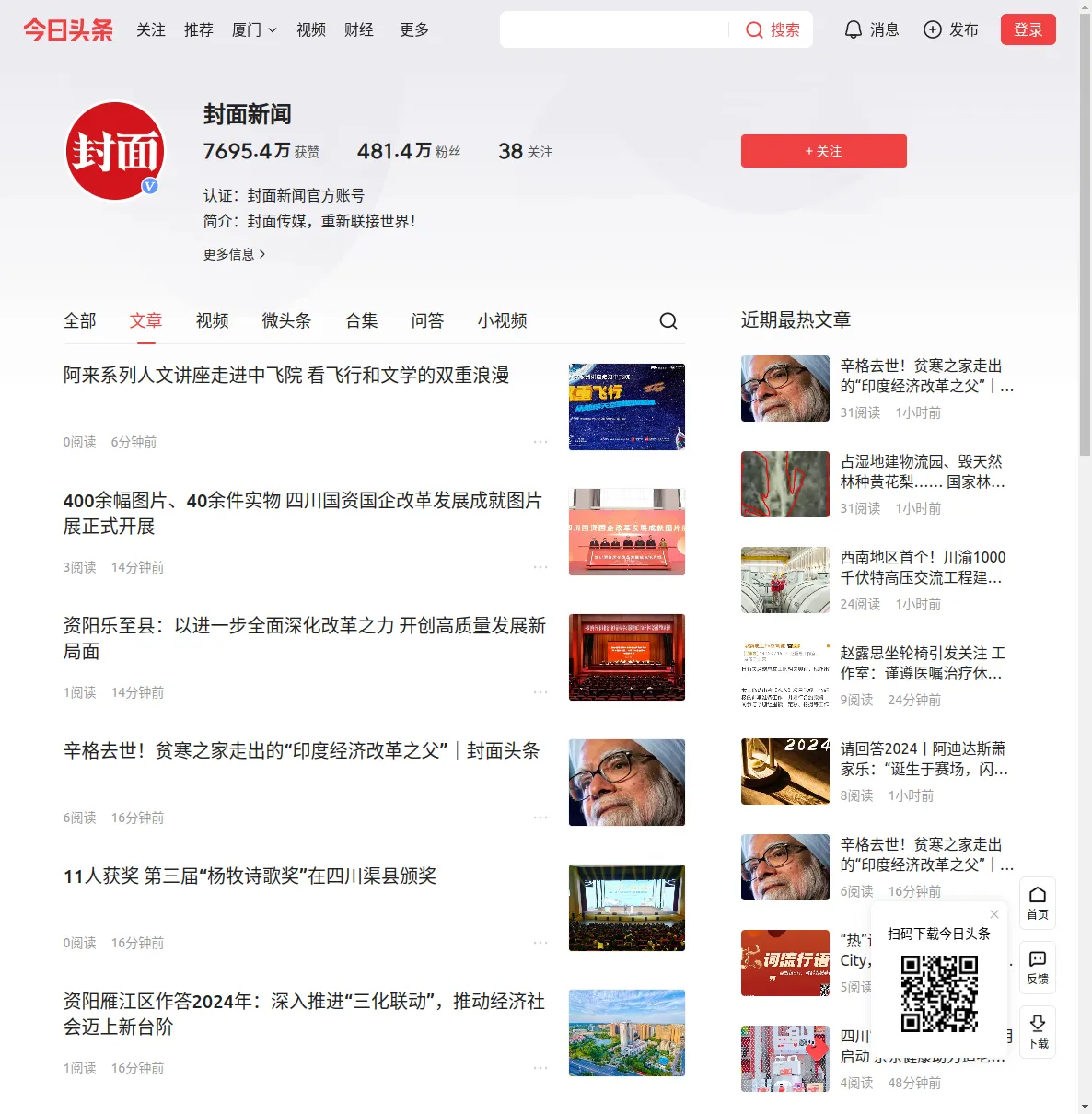Switch to the 微头条 tab
The height and width of the screenshot is (1114, 1092).
[287, 320]
